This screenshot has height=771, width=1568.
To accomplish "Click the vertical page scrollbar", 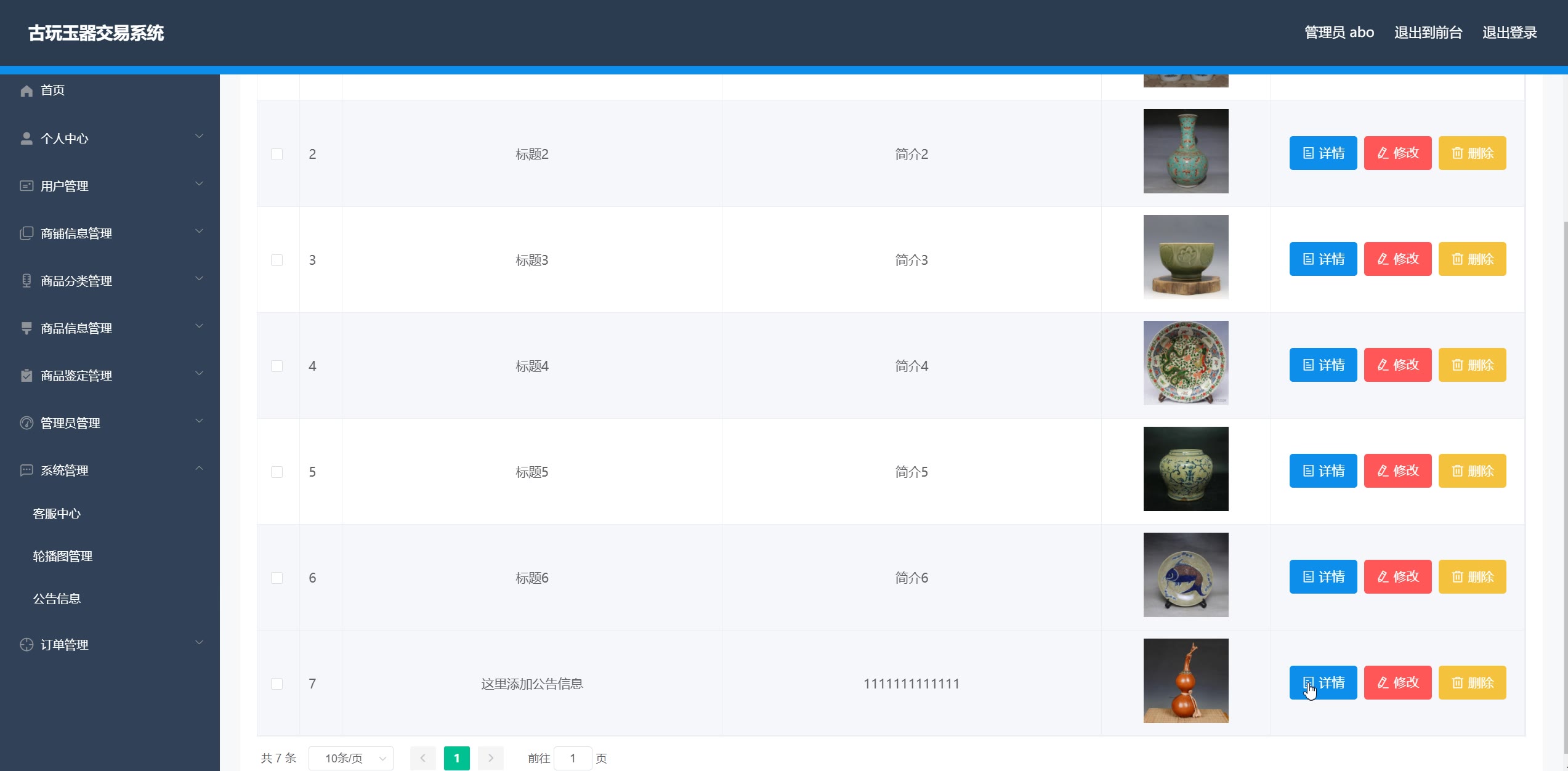I will point(1564,486).
